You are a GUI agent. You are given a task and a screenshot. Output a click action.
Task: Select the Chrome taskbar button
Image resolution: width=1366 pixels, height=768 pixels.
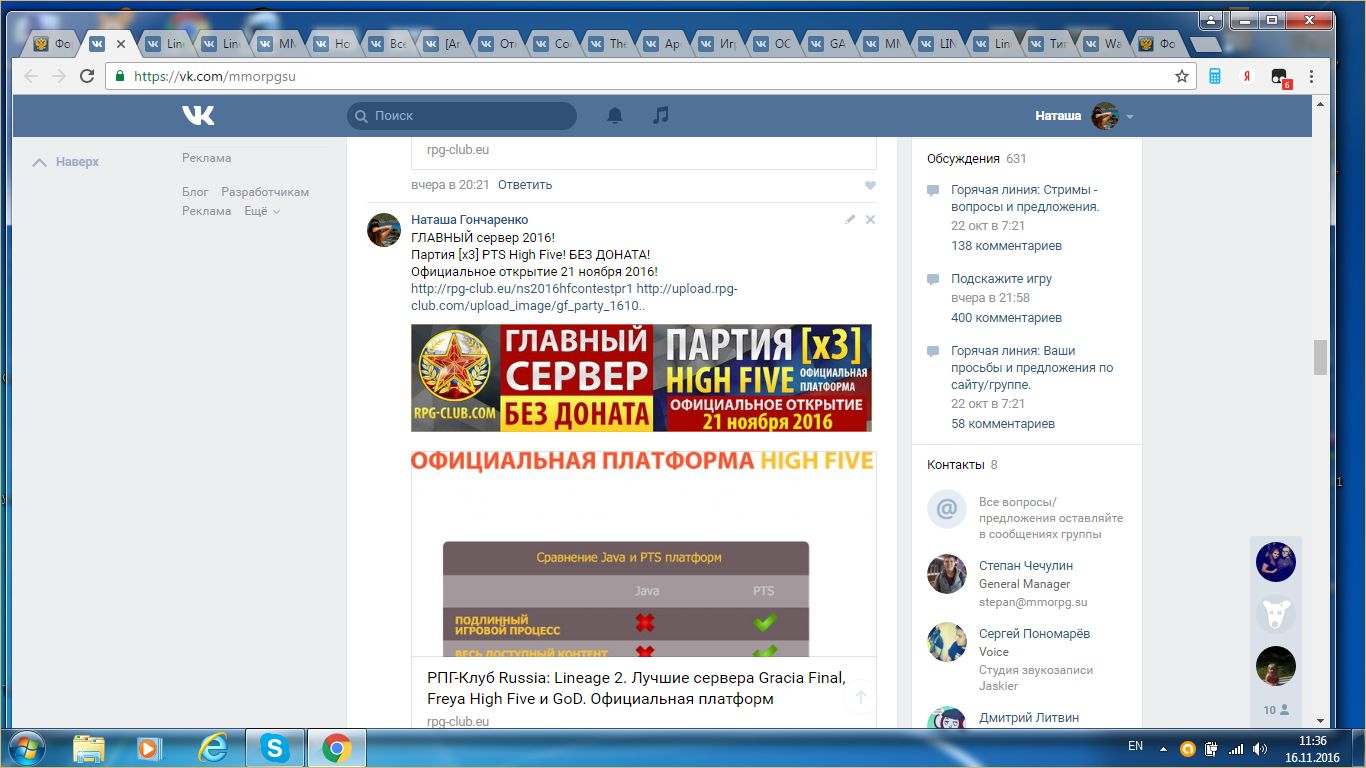tap(336, 748)
